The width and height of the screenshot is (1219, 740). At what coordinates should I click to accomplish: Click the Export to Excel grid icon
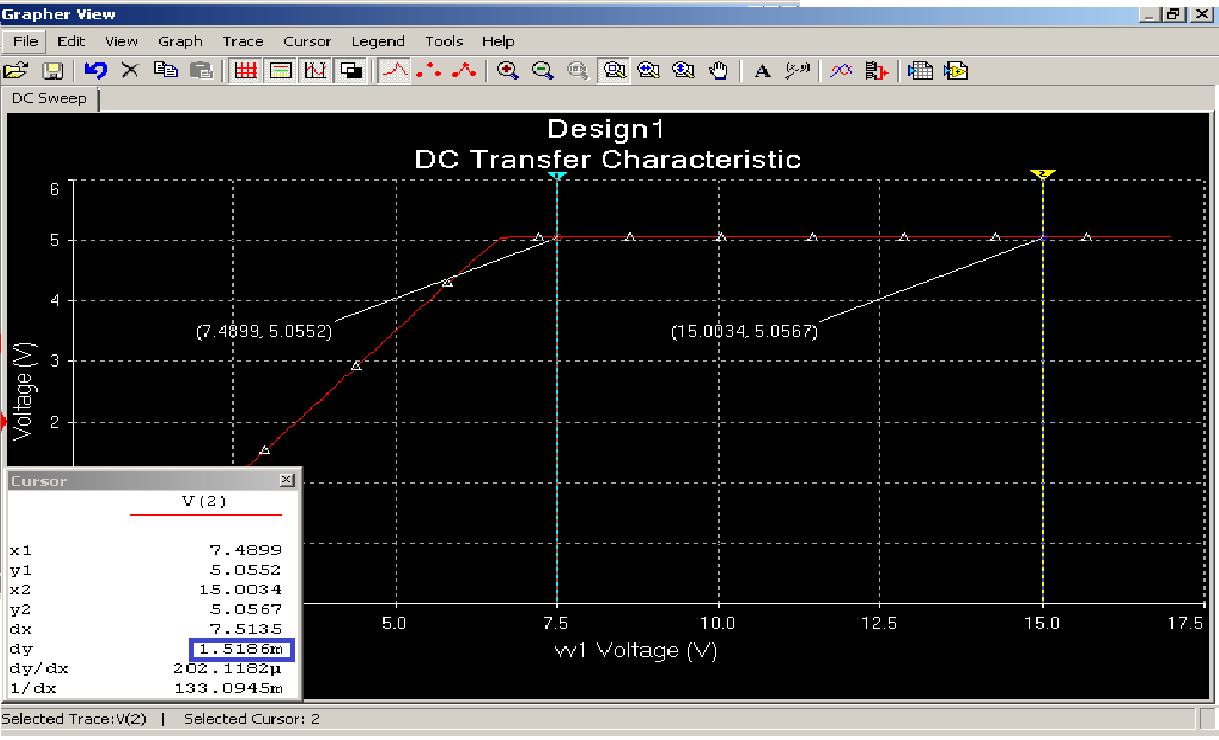921,71
